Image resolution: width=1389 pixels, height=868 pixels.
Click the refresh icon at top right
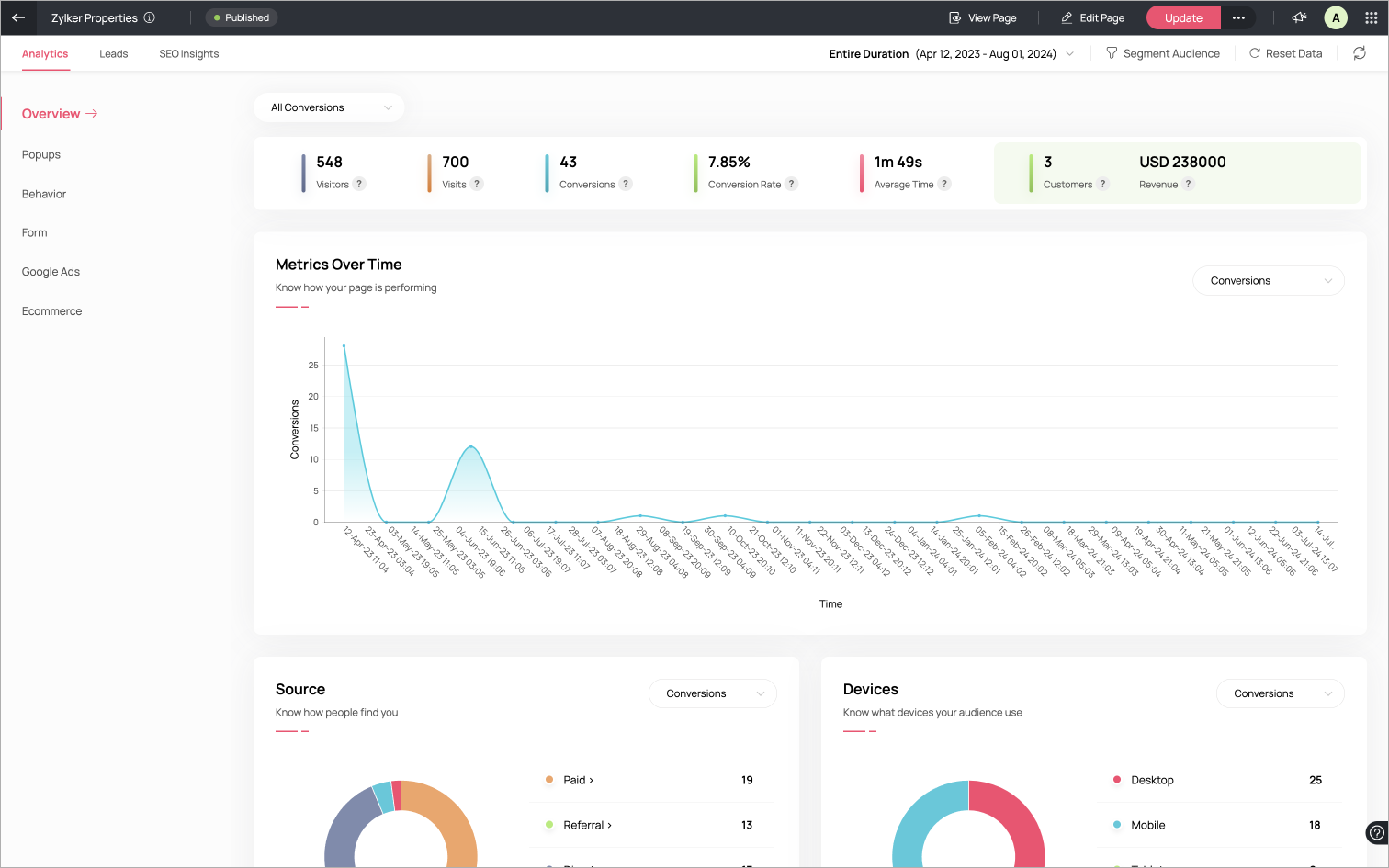click(x=1360, y=53)
